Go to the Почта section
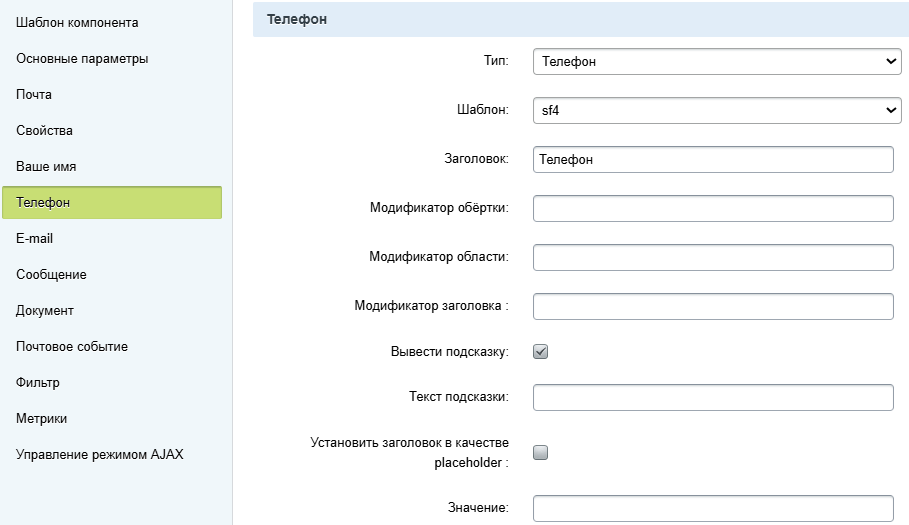909x525 pixels. (x=34, y=94)
